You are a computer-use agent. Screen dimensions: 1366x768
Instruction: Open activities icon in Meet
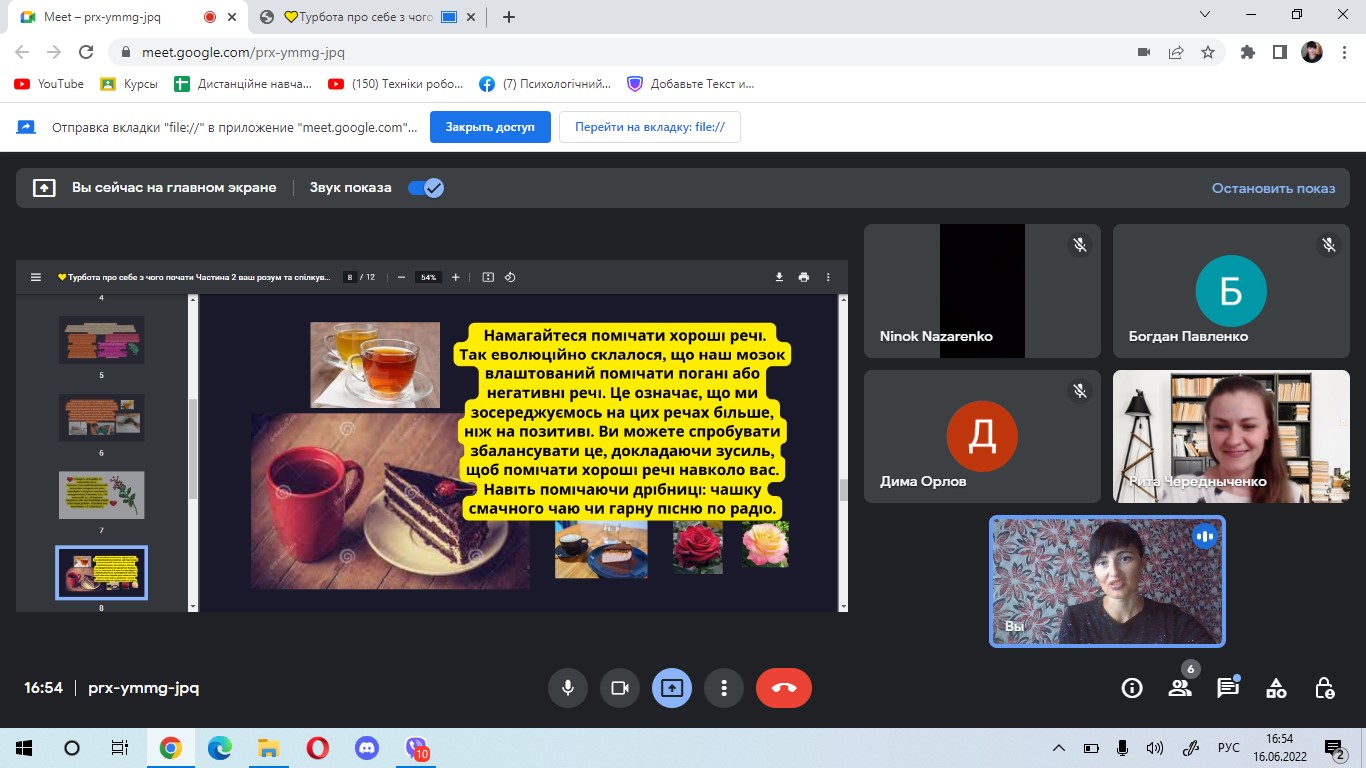(1276, 688)
